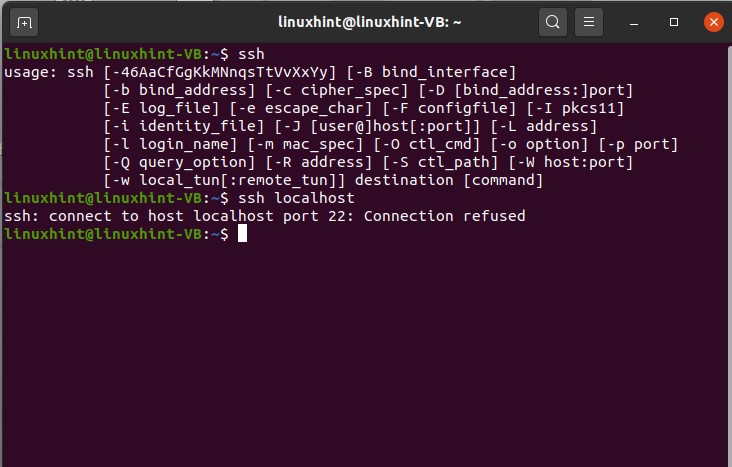
Task: Click the terminal cursor block
Action: (241, 234)
